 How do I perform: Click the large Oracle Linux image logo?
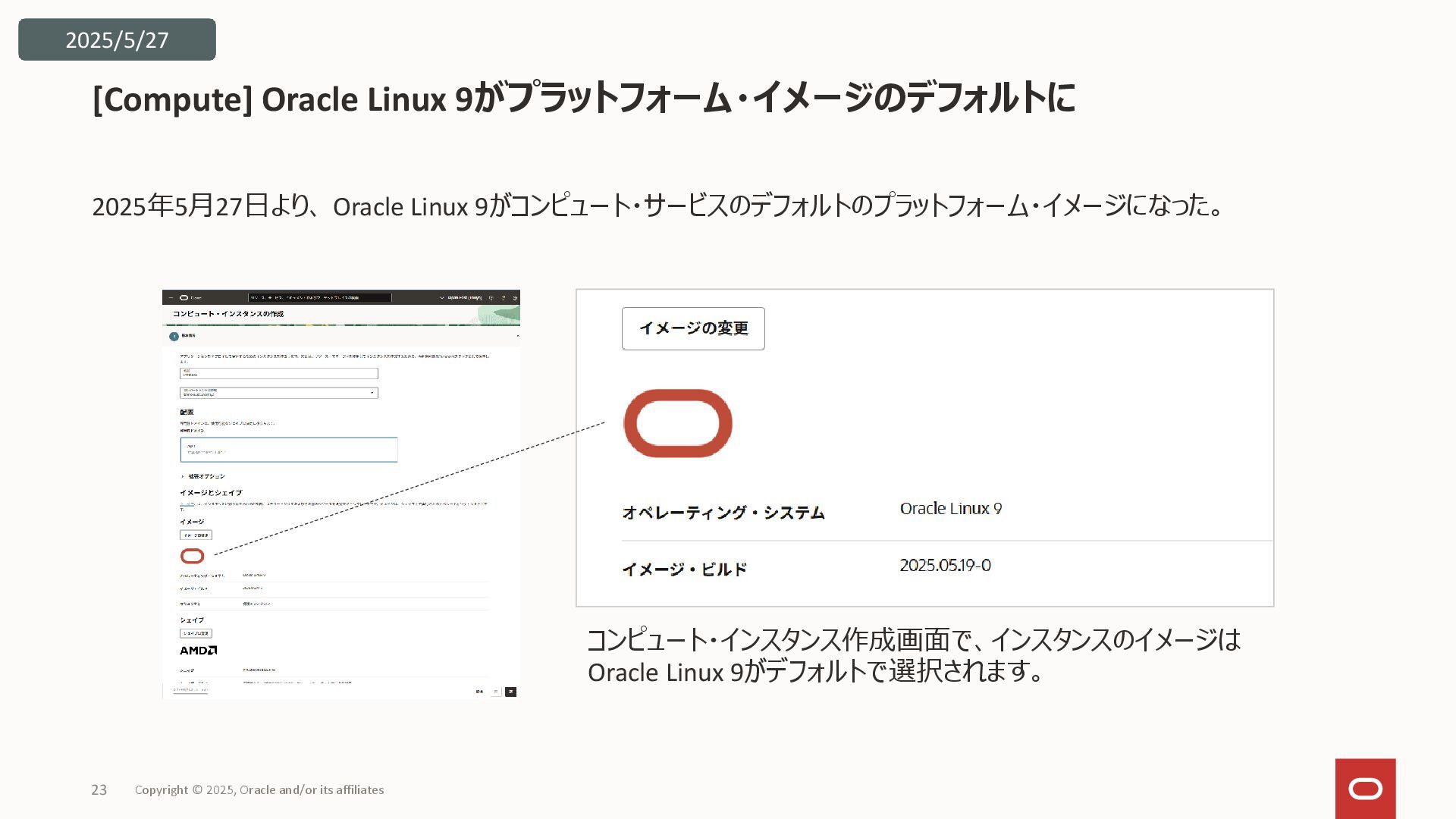pyautogui.click(x=677, y=423)
